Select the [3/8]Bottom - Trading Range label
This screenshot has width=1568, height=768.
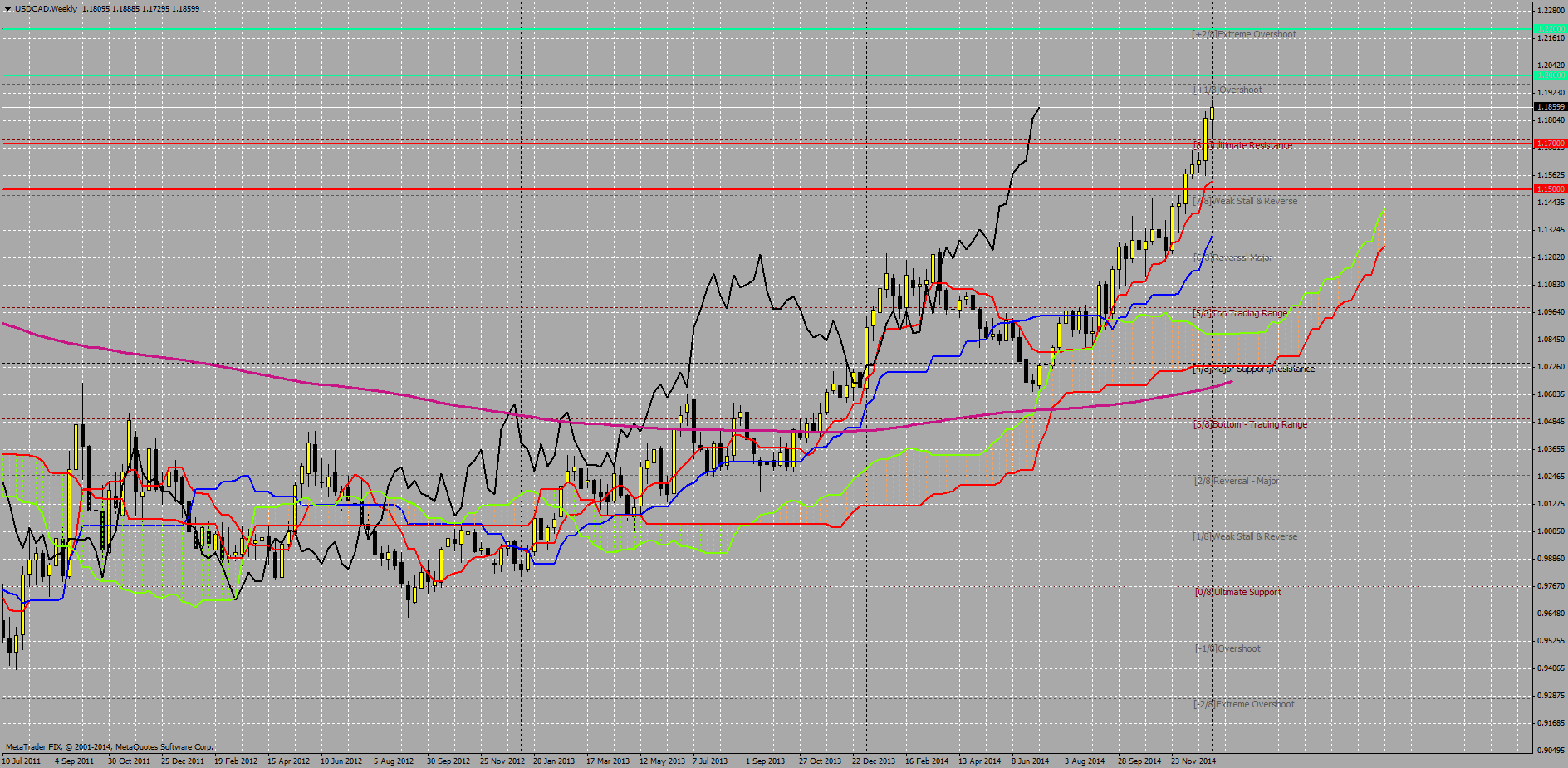[x=1250, y=424]
